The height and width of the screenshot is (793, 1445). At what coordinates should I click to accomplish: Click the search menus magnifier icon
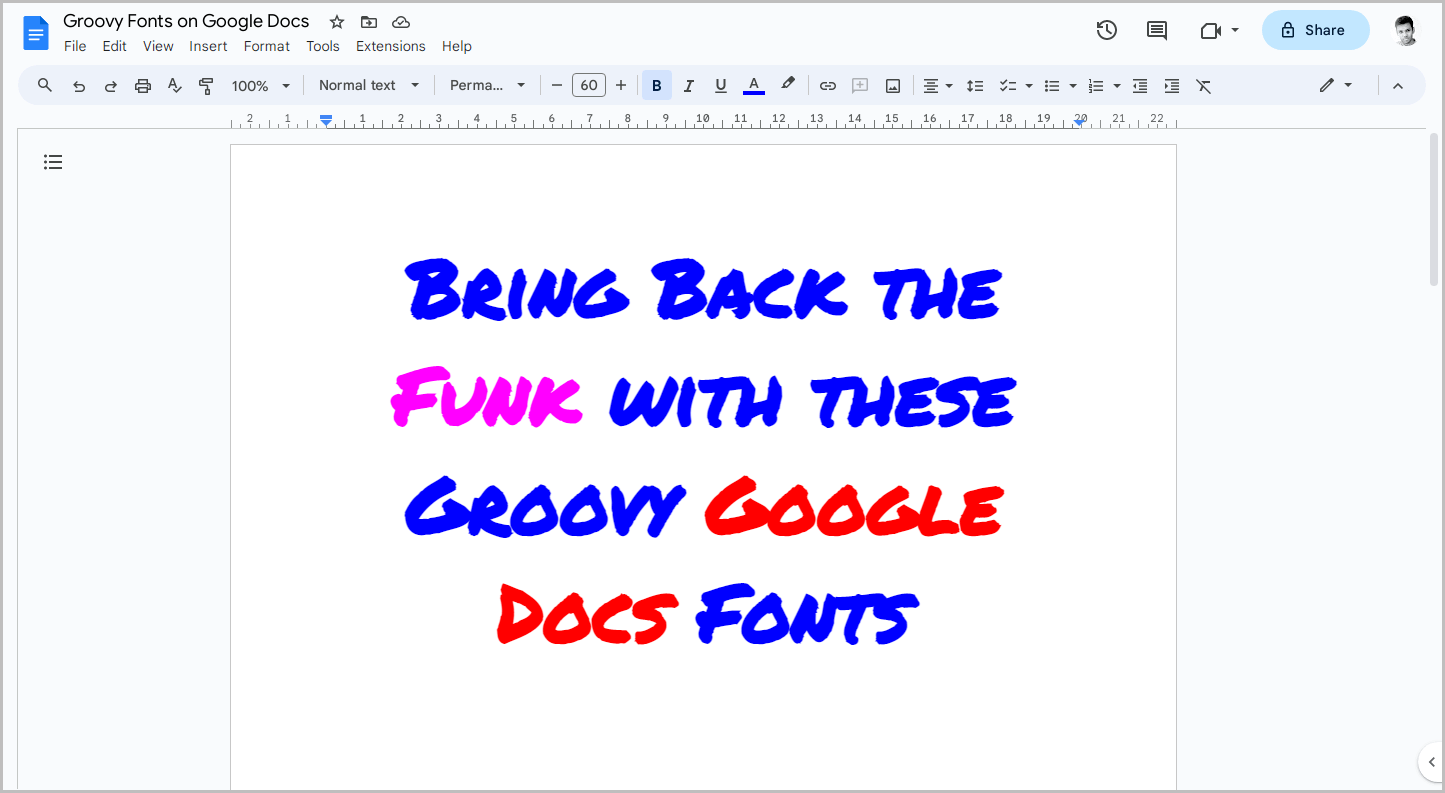45,86
